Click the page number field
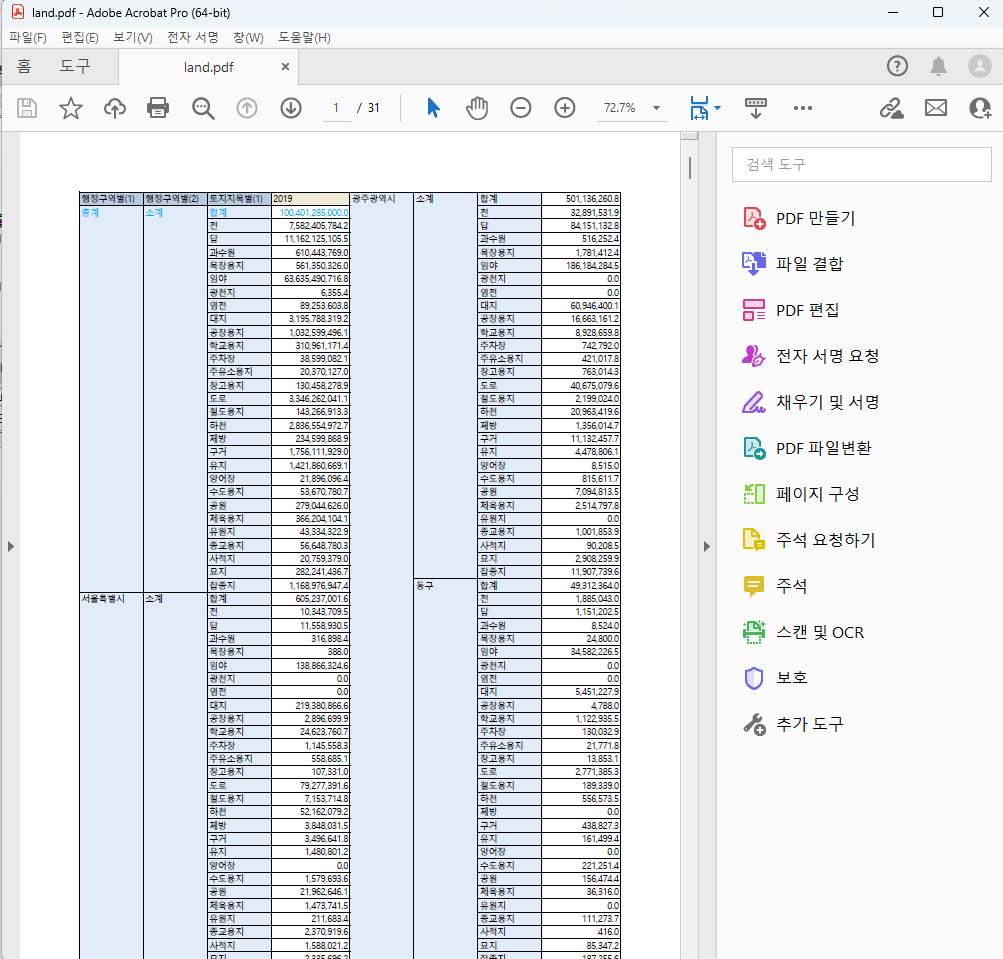This screenshot has width=1003, height=959. pos(336,108)
